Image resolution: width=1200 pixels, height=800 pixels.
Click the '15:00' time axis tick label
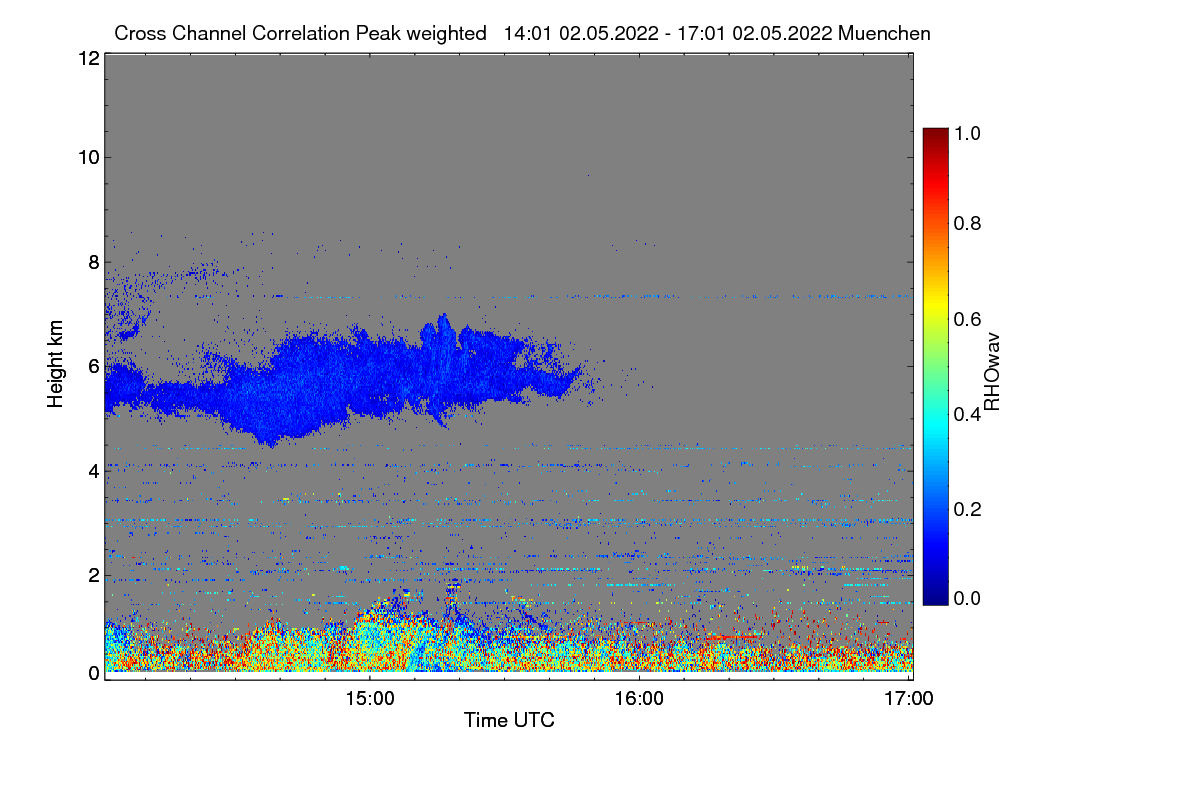pos(370,699)
